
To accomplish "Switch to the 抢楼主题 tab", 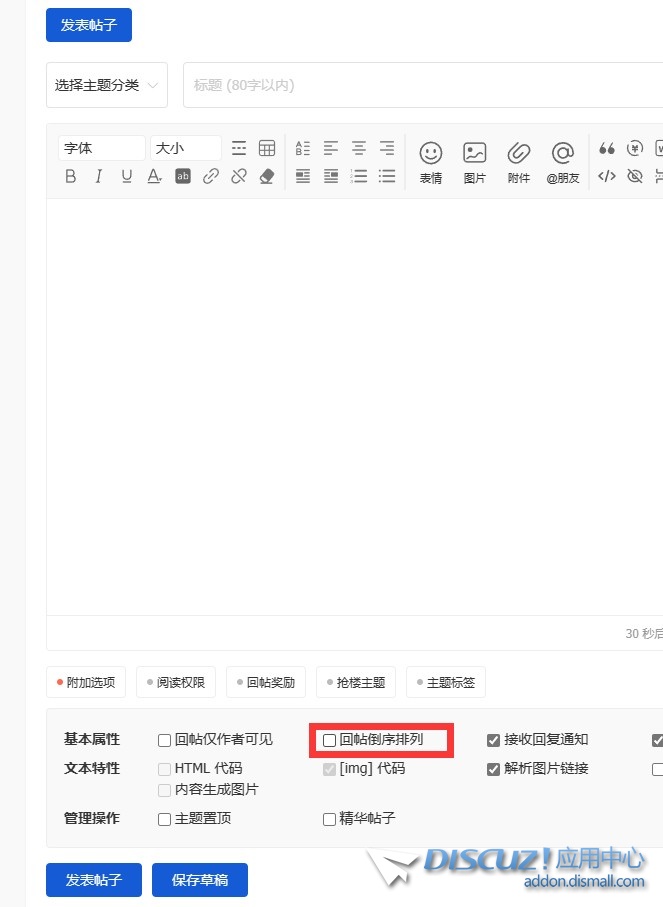I will pos(356,683).
